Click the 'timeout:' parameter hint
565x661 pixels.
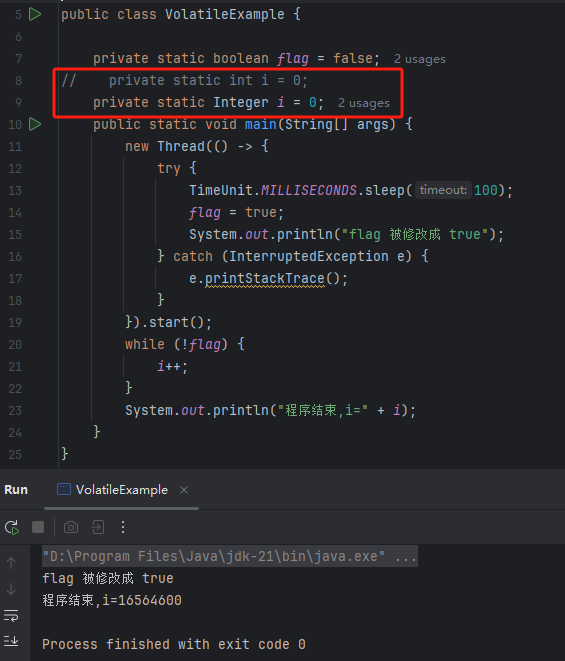(443, 190)
